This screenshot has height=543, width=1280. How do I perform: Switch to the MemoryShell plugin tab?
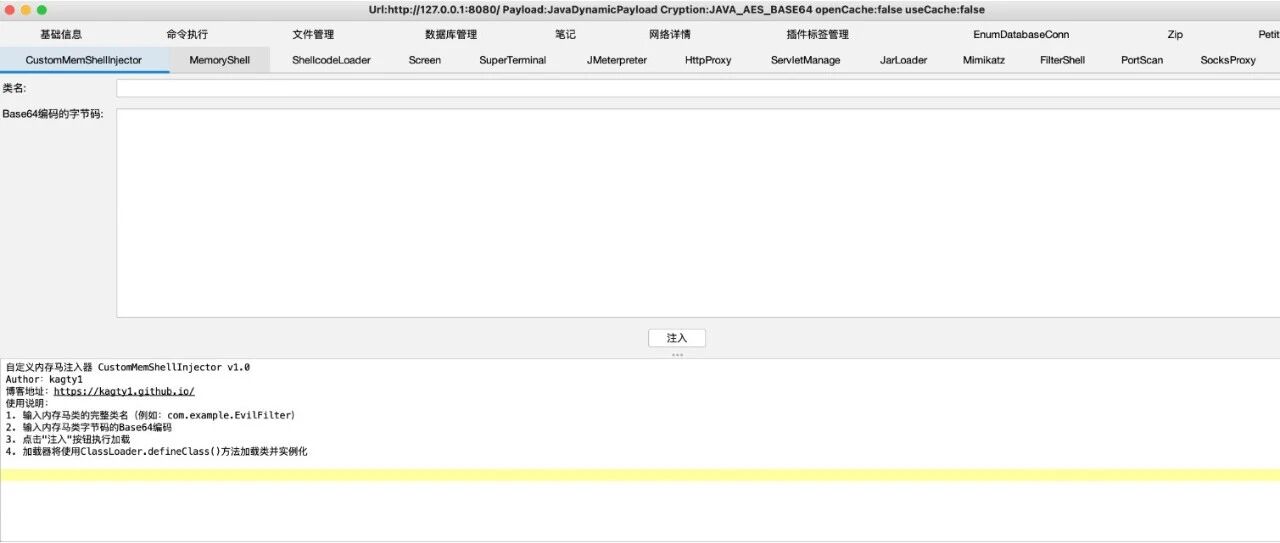coord(219,60)
